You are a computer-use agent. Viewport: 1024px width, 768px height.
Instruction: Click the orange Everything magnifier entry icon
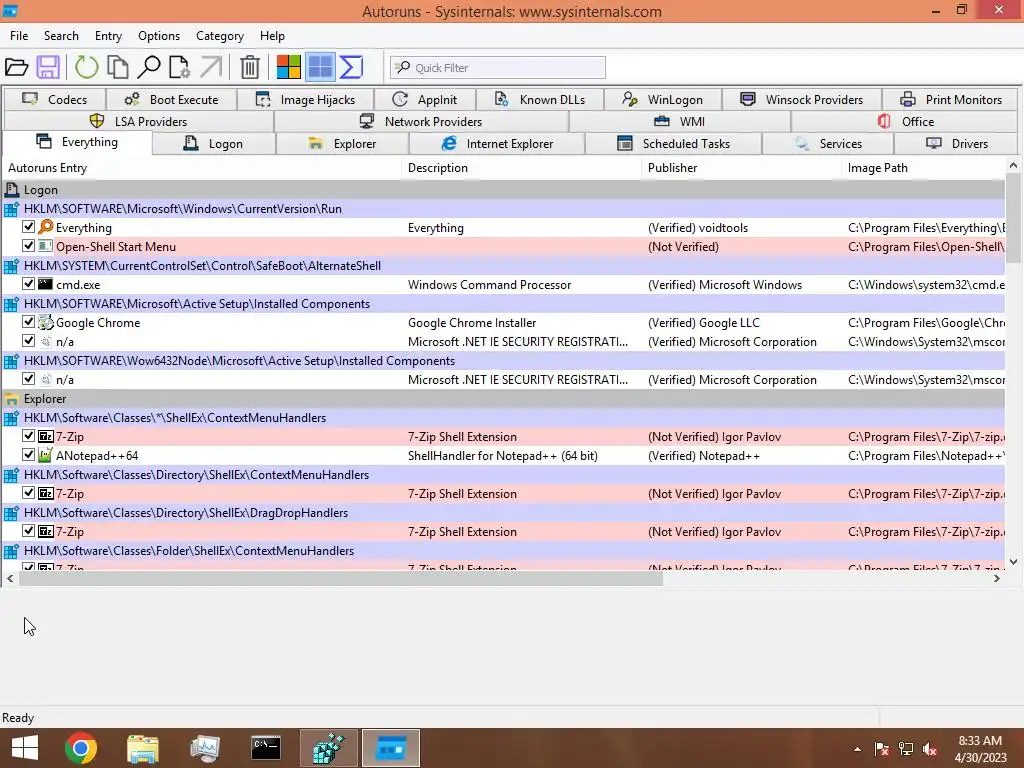45,227
